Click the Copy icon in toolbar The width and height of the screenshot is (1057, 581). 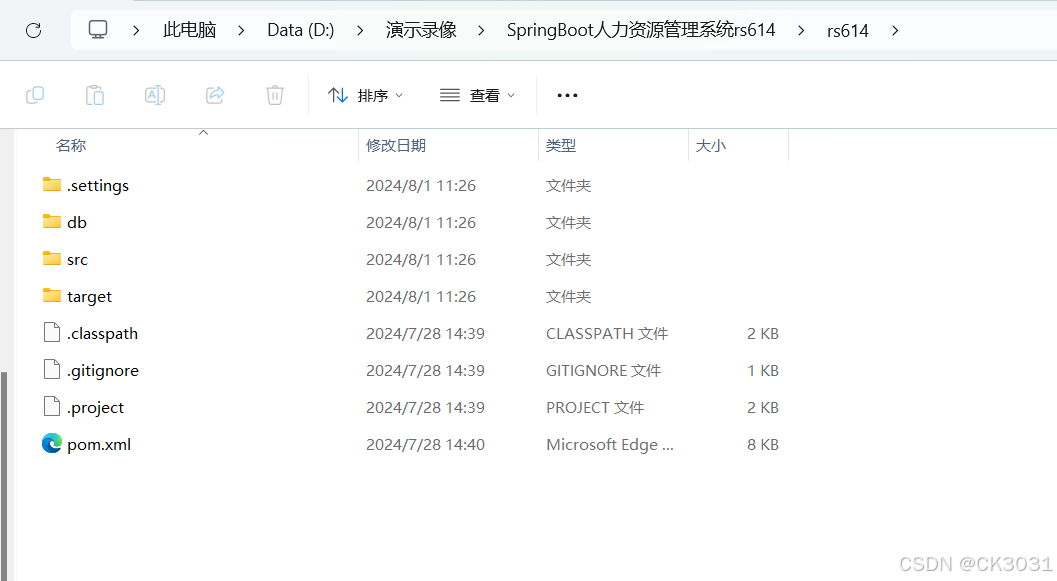coord(35,95)
